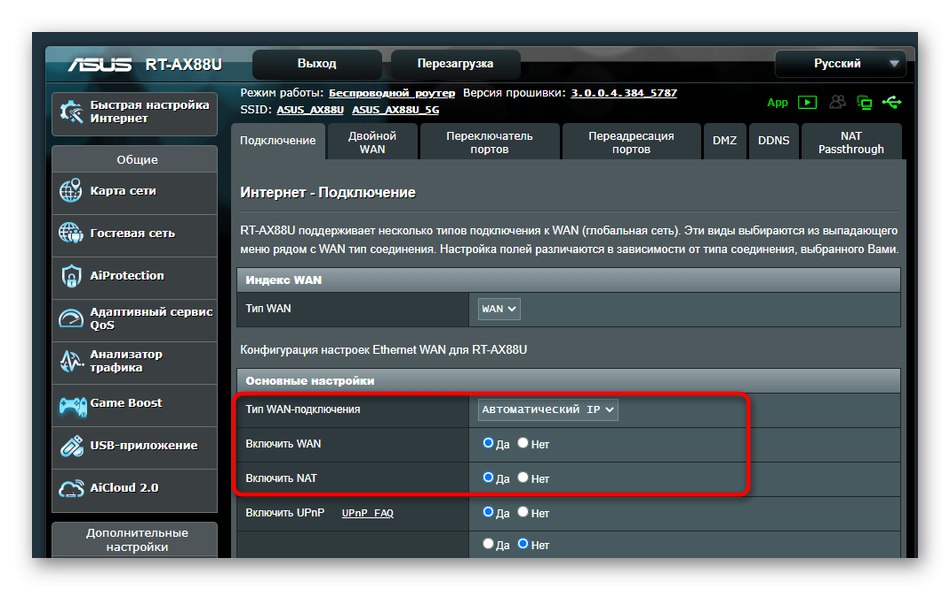
Task: Click the AiProtection shield icon
Action: tap(71, 276)
